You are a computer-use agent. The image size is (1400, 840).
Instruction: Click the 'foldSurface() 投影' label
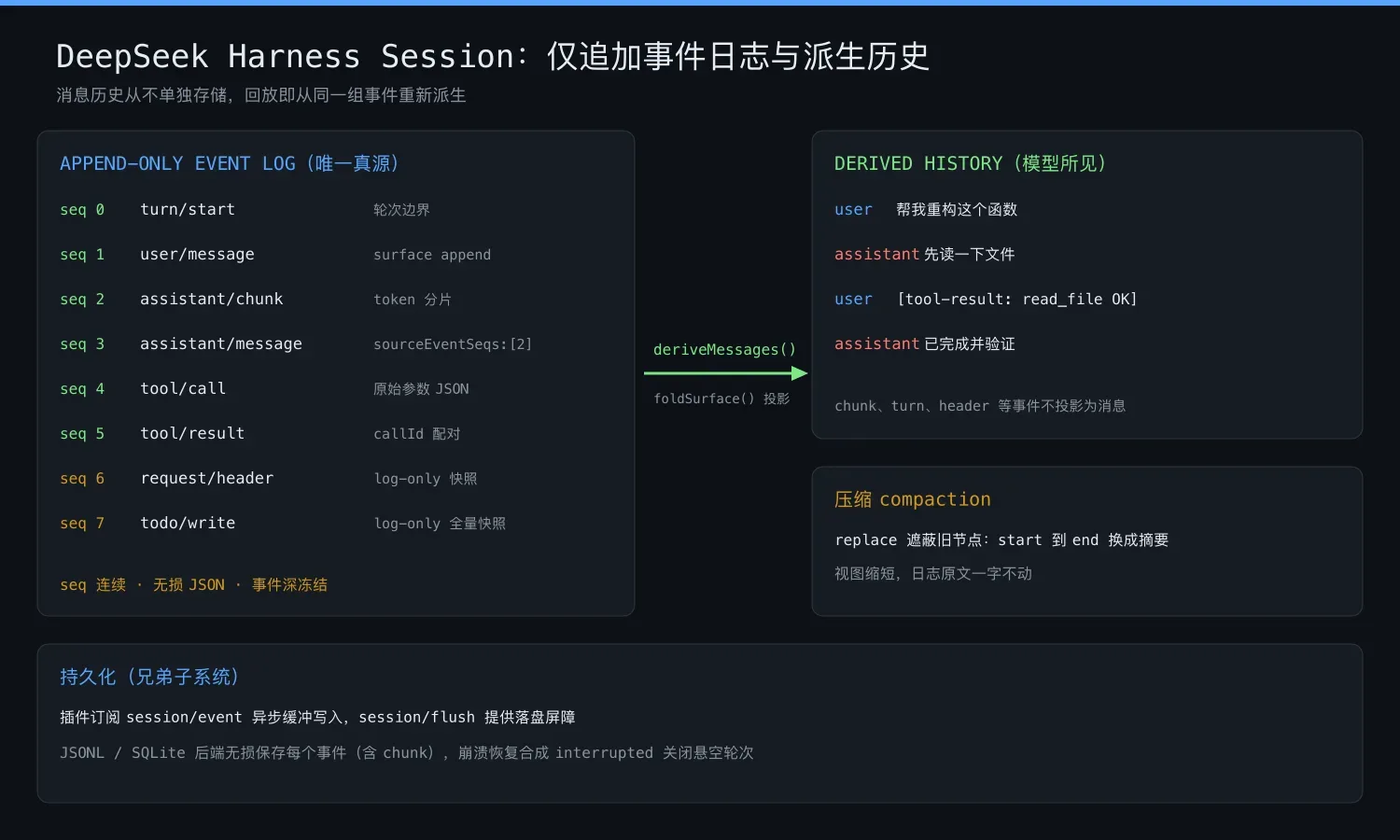click(721, 399)
